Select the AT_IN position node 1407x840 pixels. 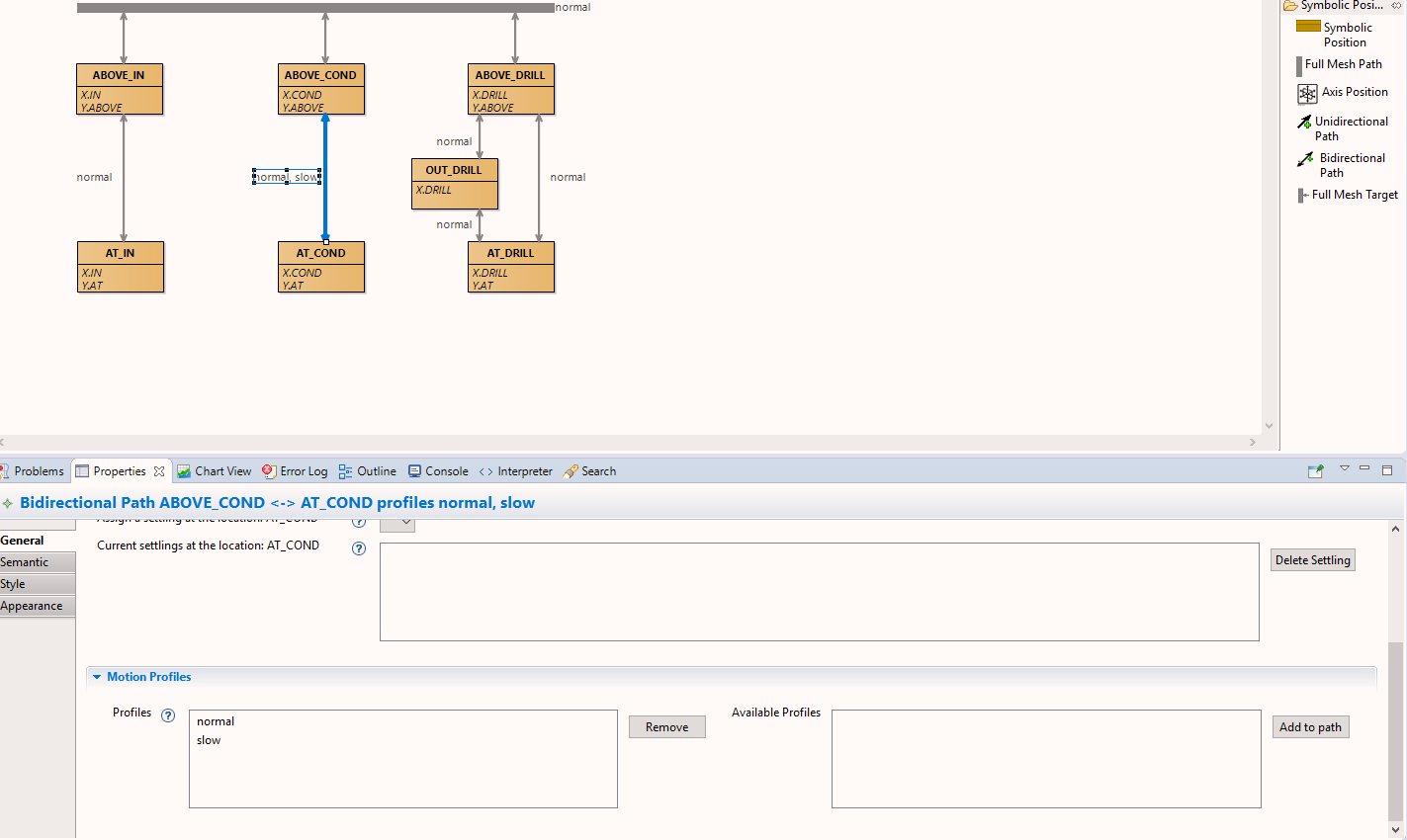click(121, 267)
